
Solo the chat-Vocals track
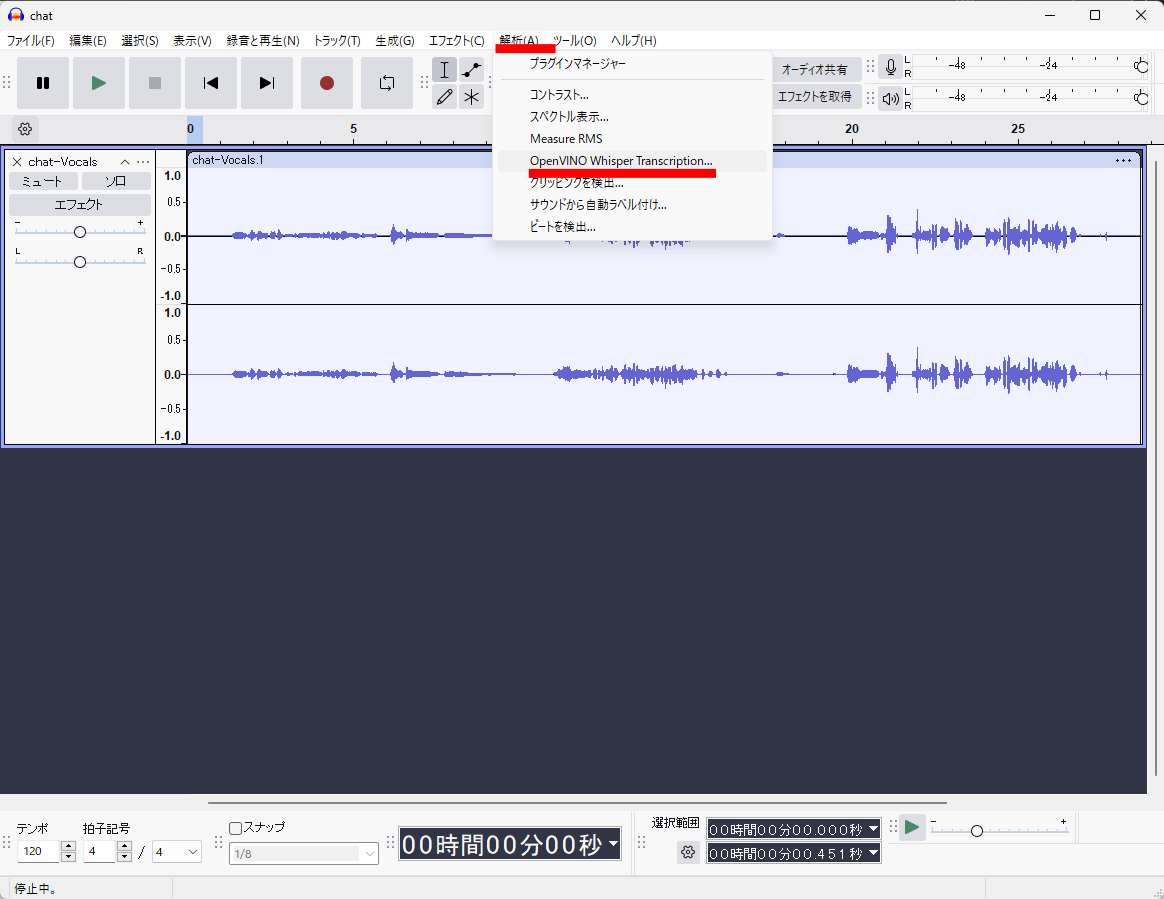(116, 181)
